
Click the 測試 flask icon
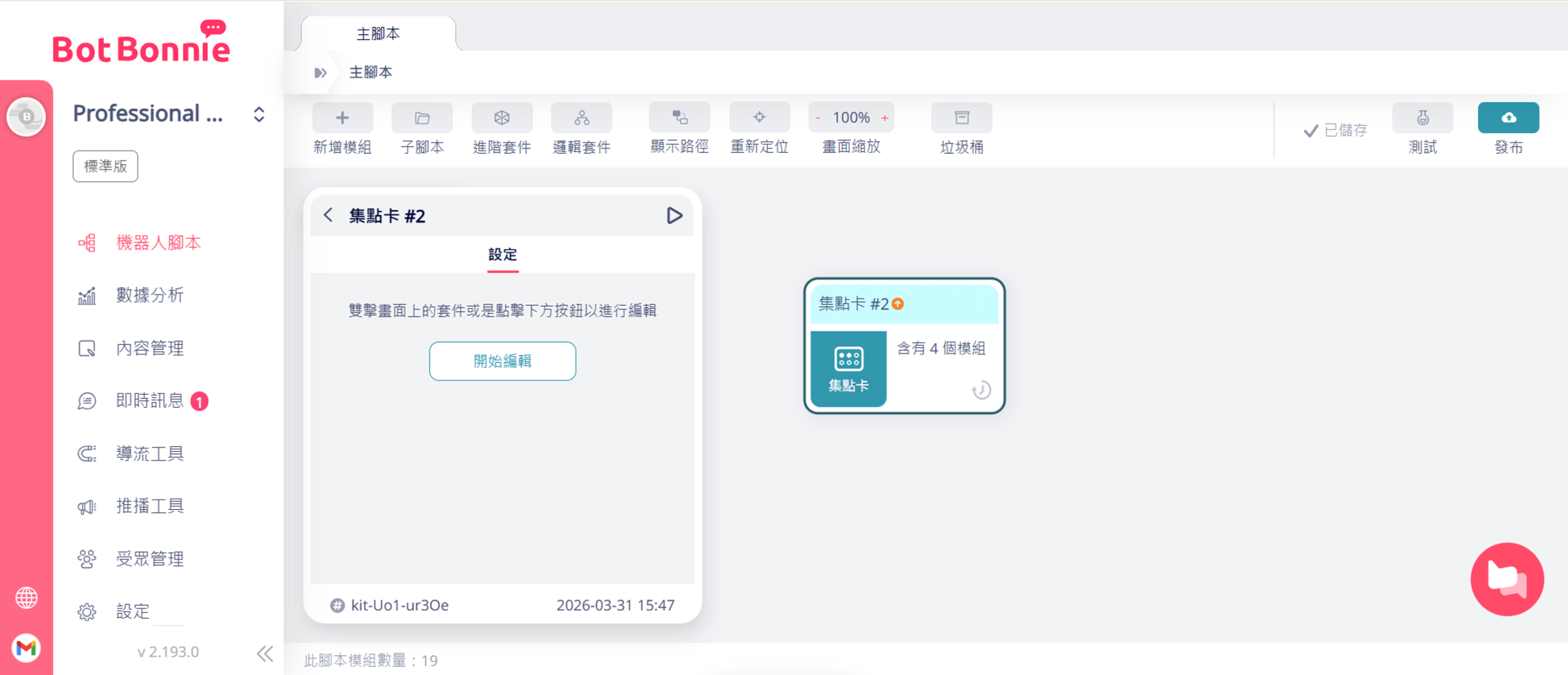pos(1422,117)
